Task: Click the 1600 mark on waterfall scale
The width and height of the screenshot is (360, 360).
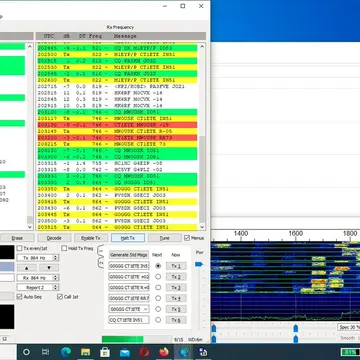Action: [295, 234]
